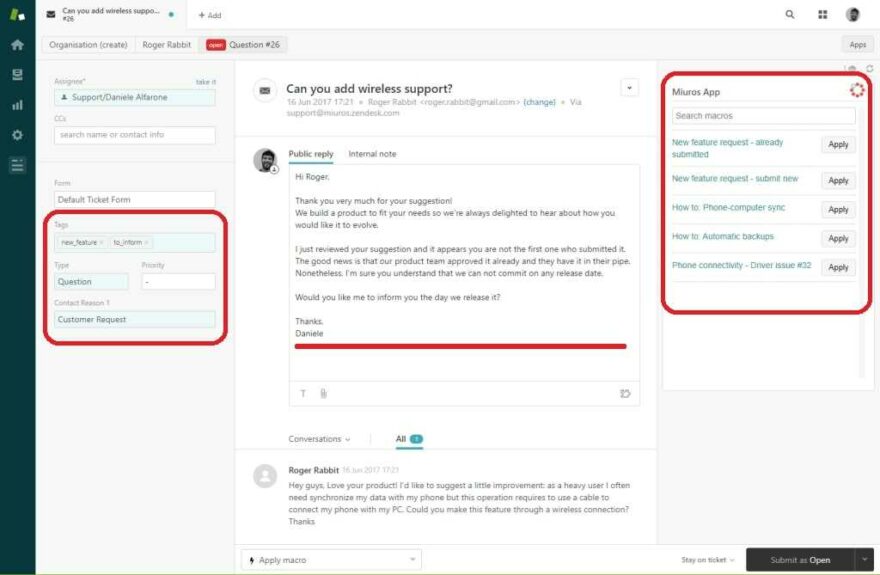
Task: Expand the ticket options dropdown beside subject
Action: click(629, 88)
